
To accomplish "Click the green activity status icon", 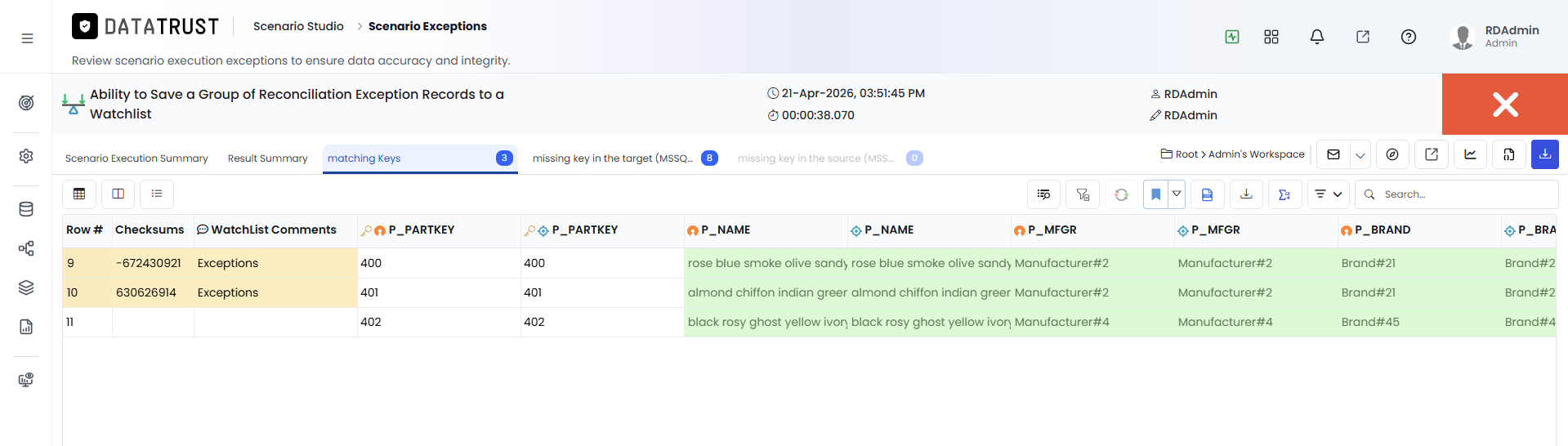I will click(x=1232, y=37).
